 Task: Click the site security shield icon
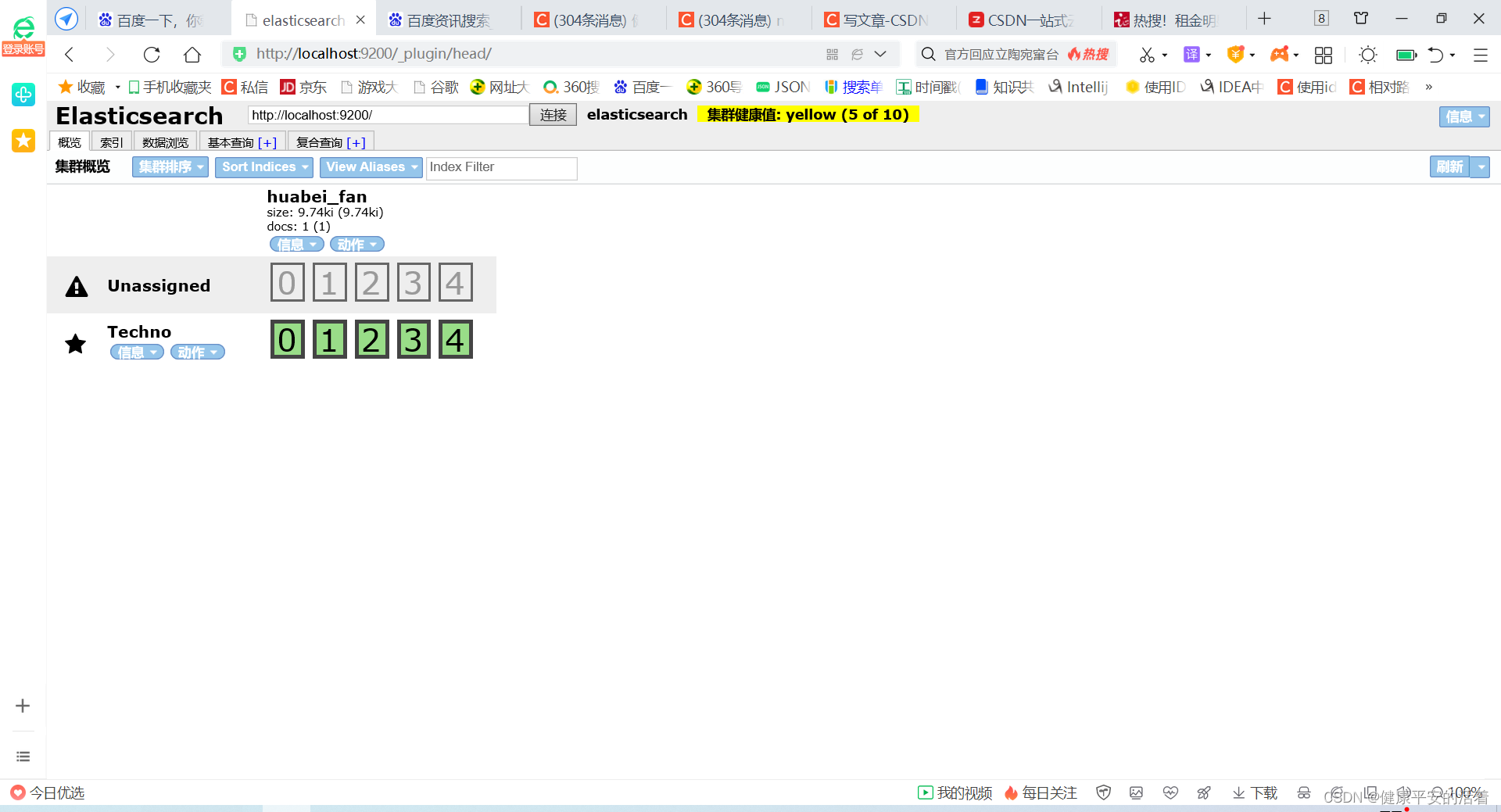click(239, 54)
